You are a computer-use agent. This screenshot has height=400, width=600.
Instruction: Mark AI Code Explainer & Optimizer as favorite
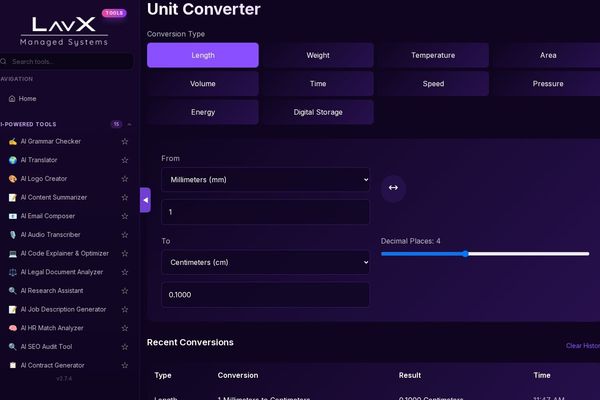click(x=125, y=253)
